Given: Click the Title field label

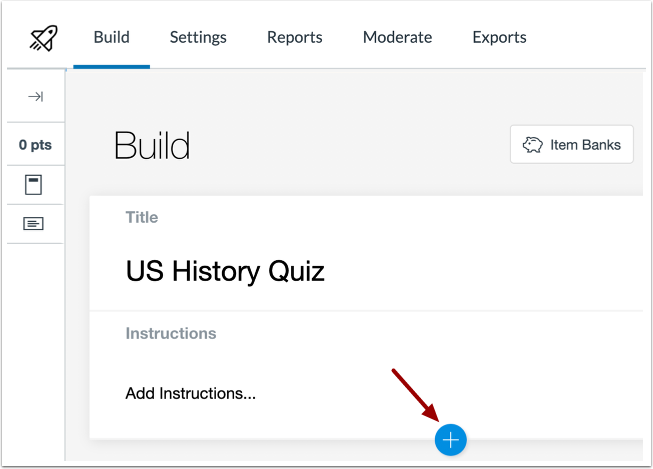Looking at the screenshot, I should [141, 217].
